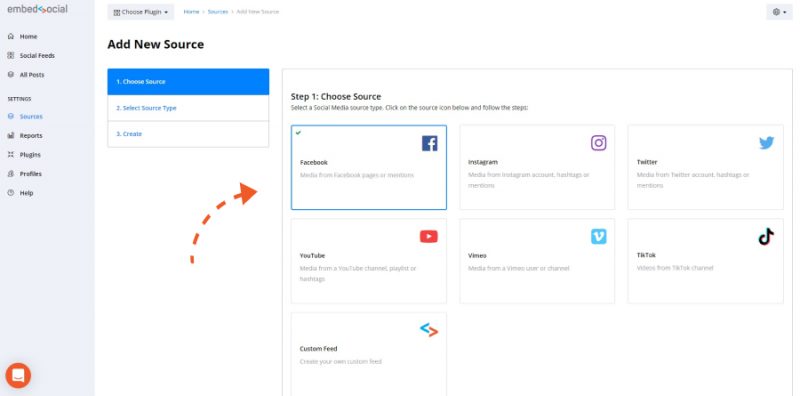Click the Reports chart icon
Screen dimensions: 800x396
(x=11, y=136)
